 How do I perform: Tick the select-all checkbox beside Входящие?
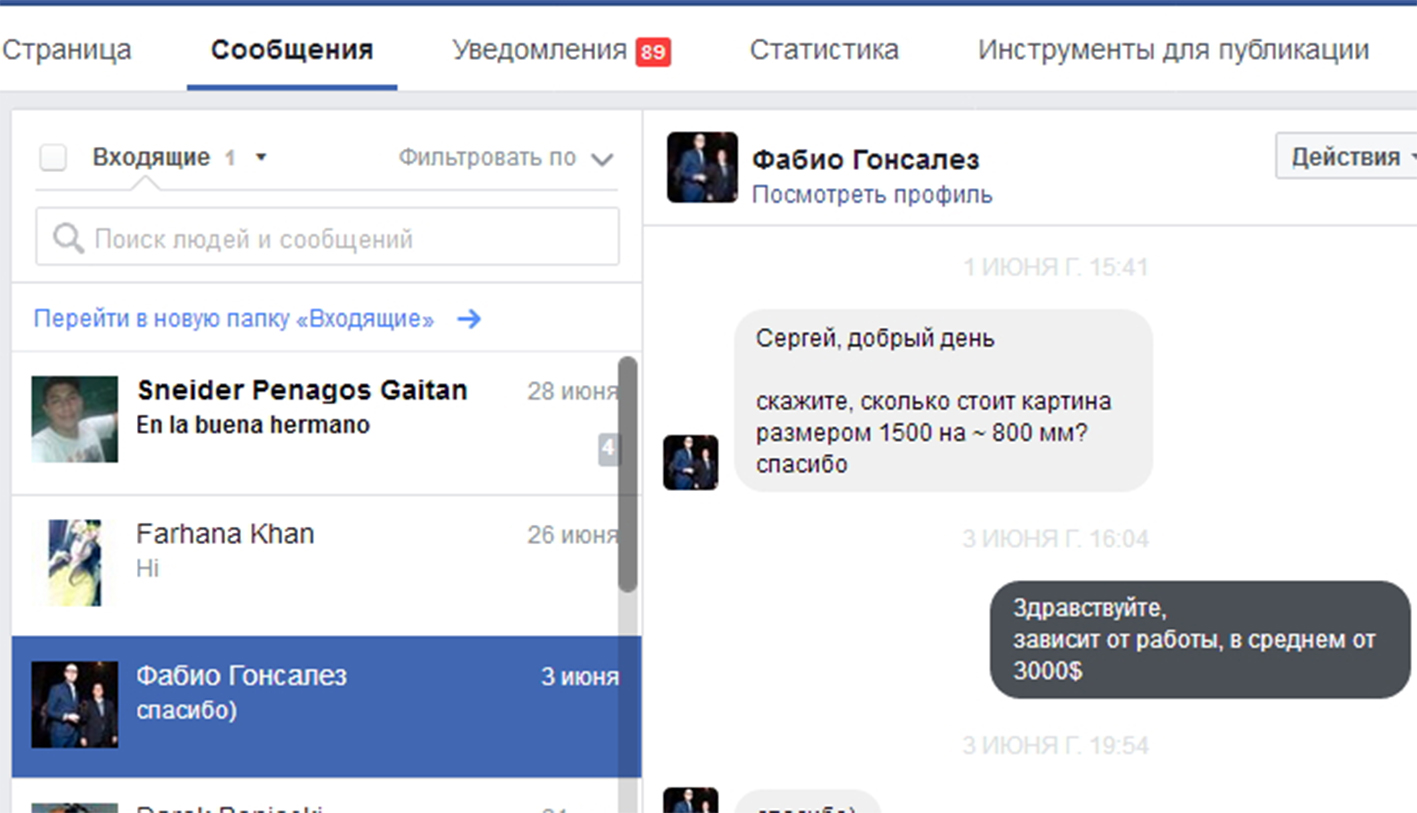click(x=53, y=158)
